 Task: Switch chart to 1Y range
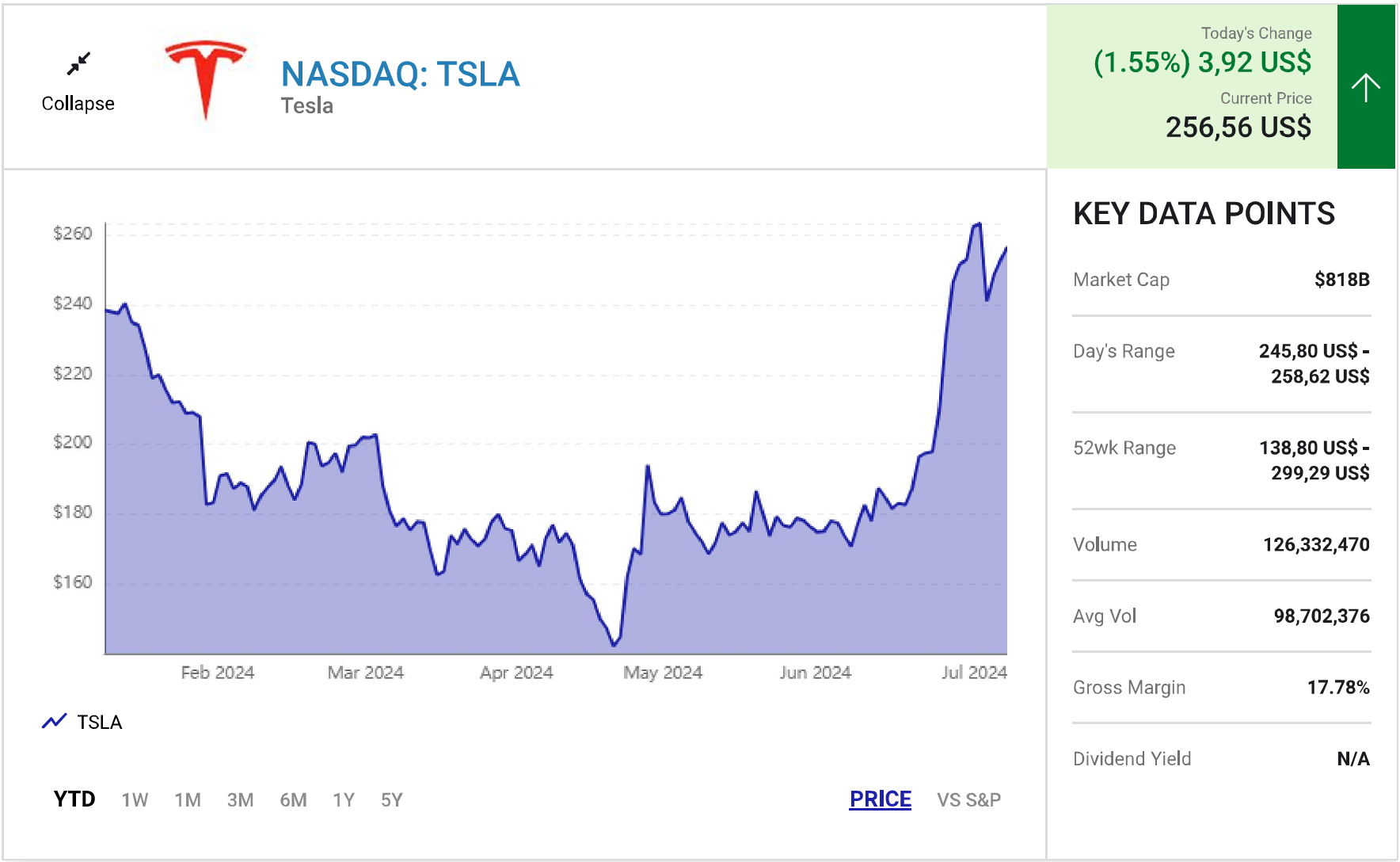click(x=344, y=800)
